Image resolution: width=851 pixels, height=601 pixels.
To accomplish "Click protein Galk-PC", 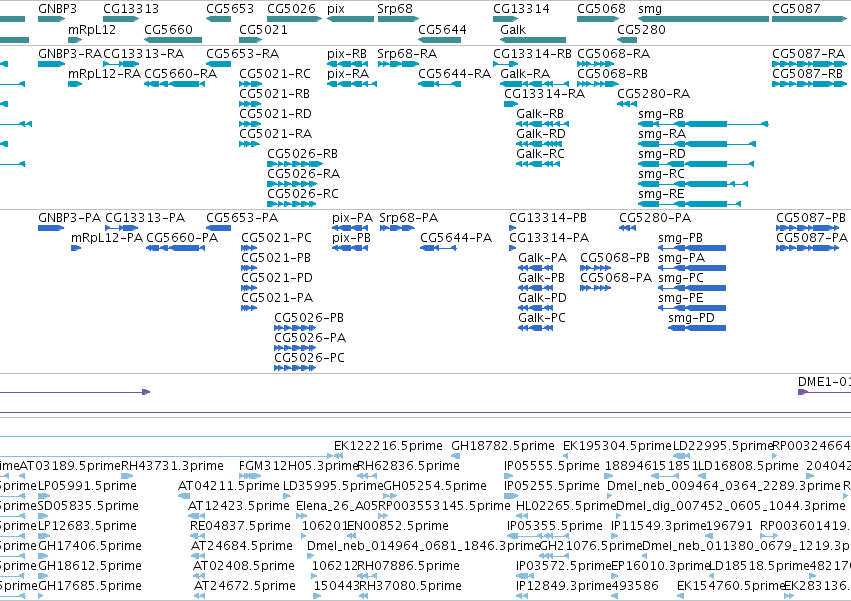I will click(542, 318).
